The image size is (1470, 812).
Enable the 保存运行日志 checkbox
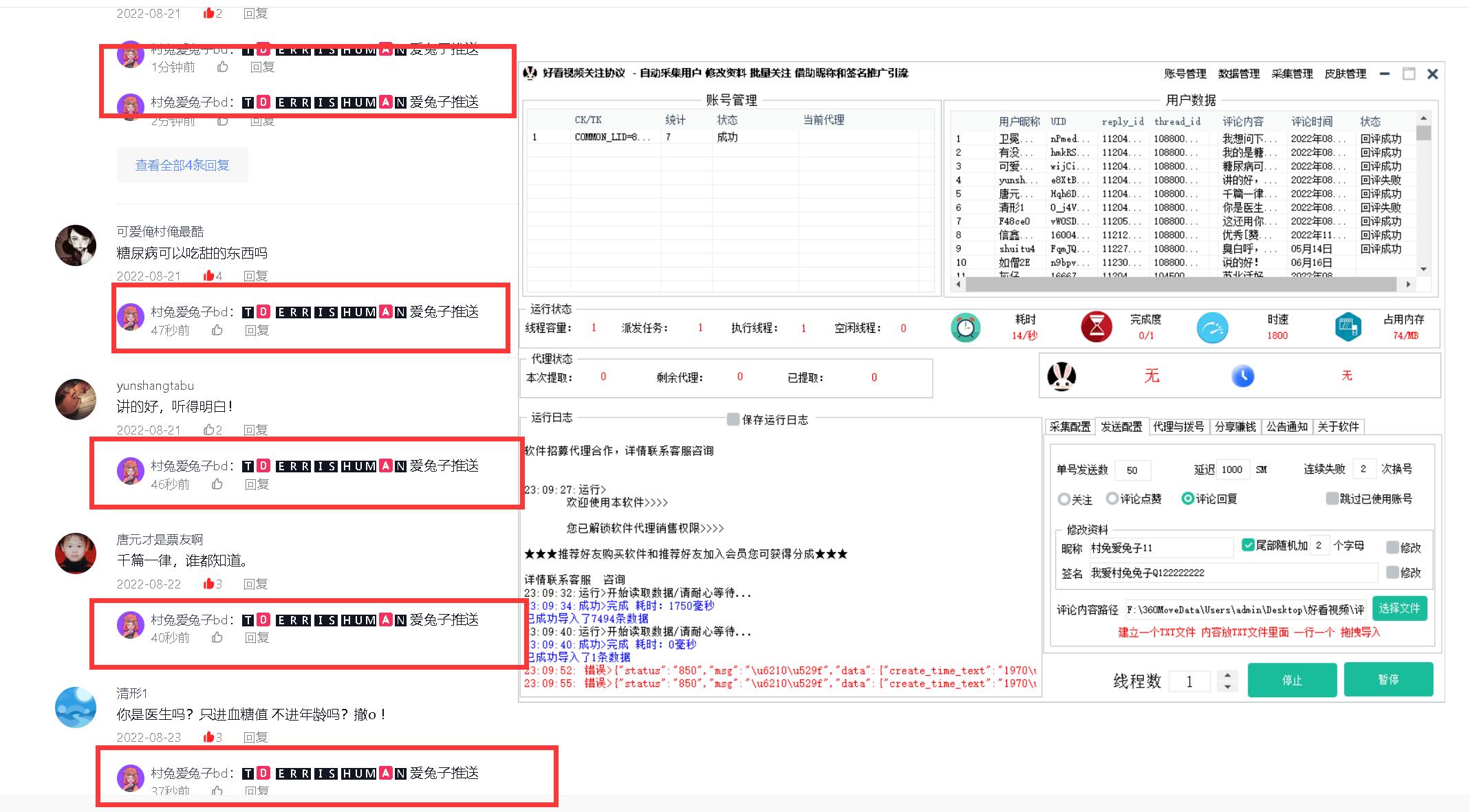point(733,419)
